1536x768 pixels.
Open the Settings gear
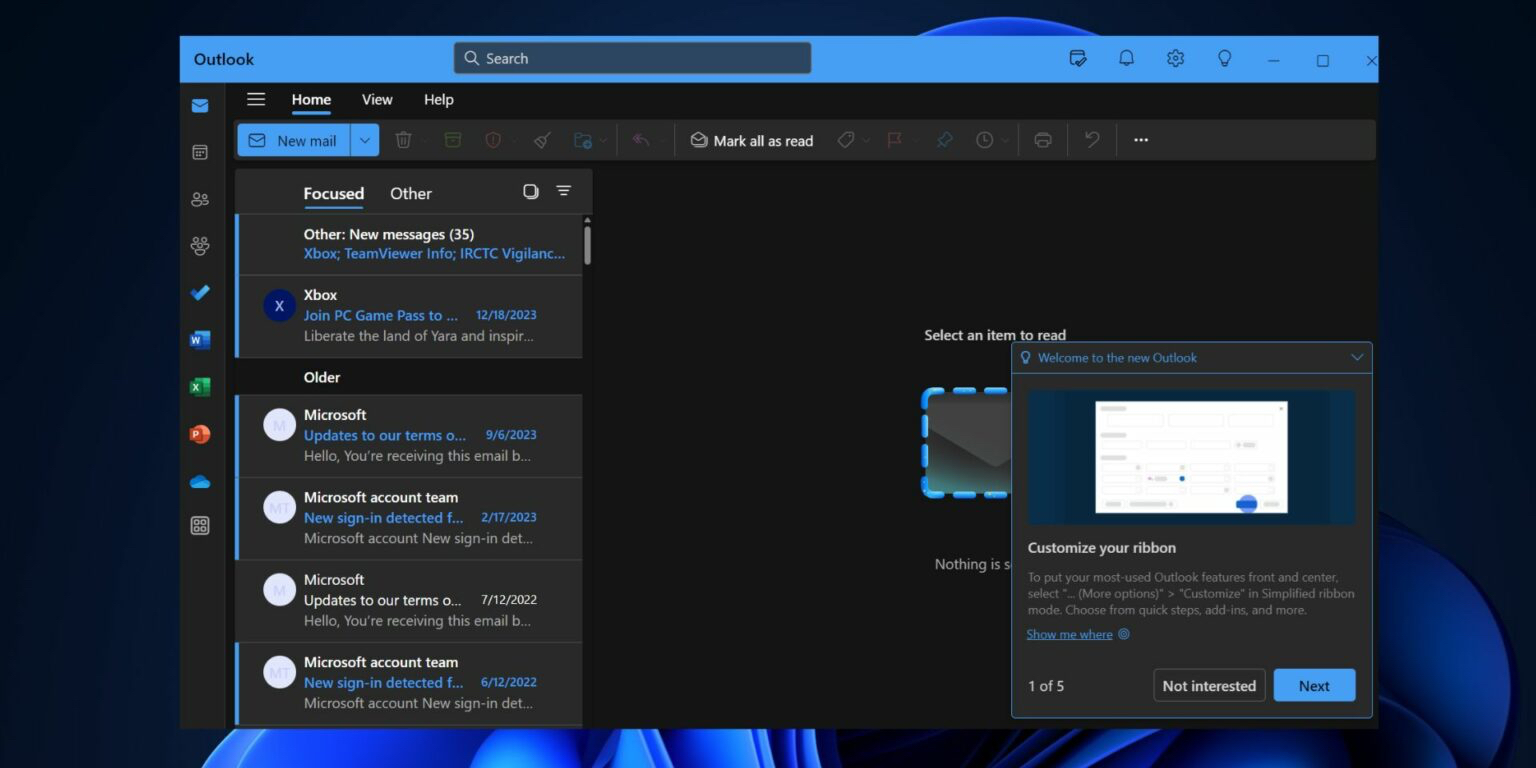1176,59
